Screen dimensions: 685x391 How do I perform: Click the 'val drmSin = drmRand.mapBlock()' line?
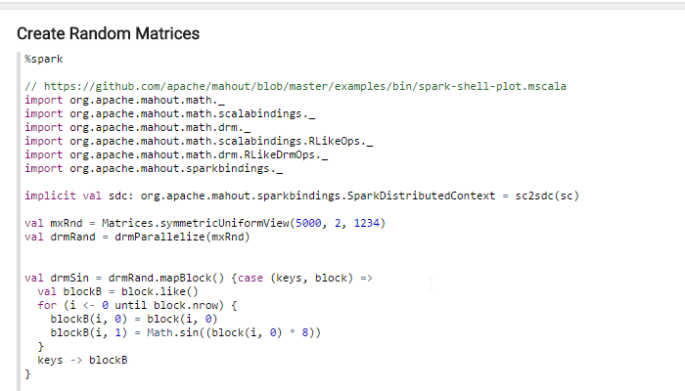198,278
